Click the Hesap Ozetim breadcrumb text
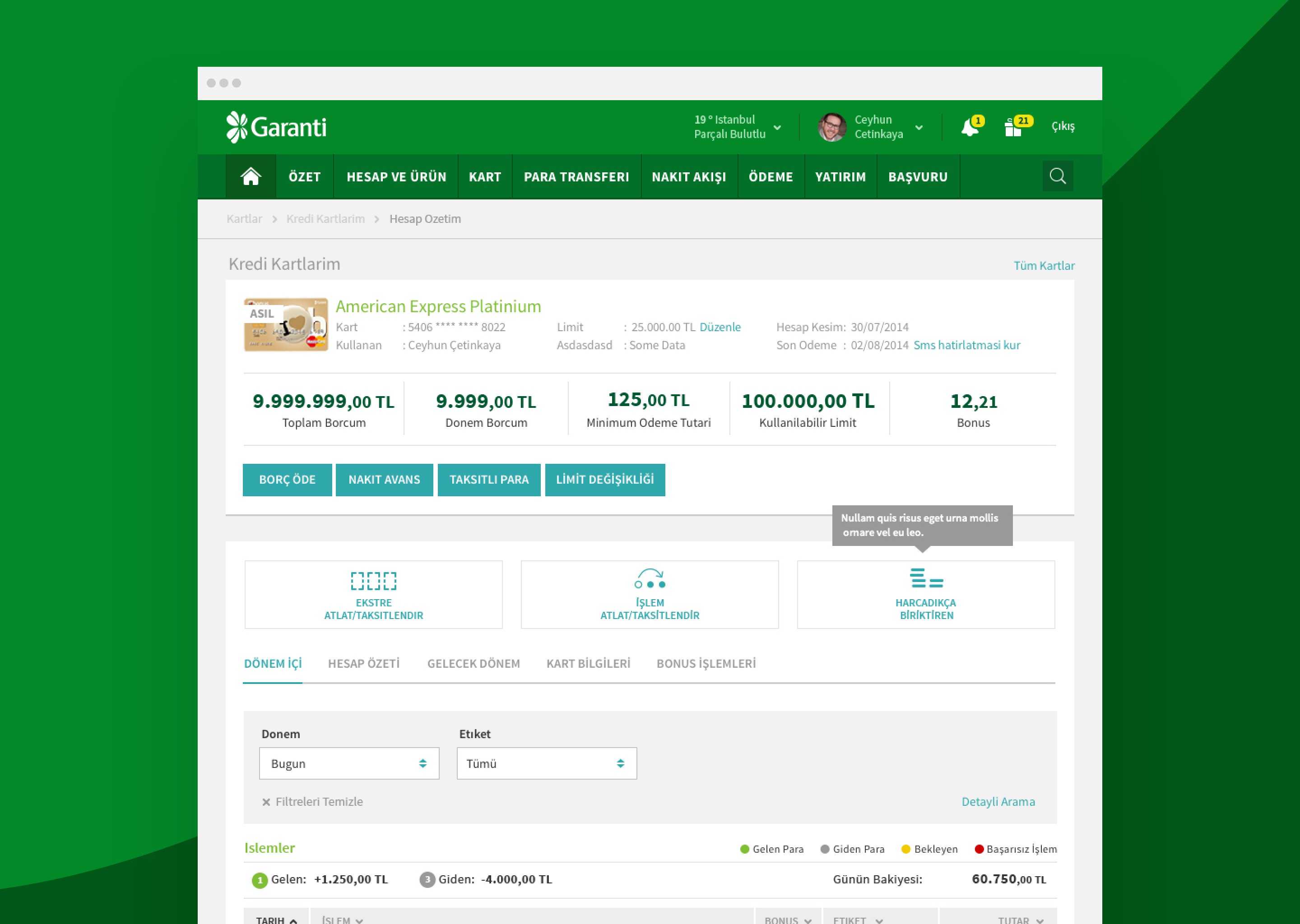Viewport: 1300px width, 924px height. tap(425, 219)
